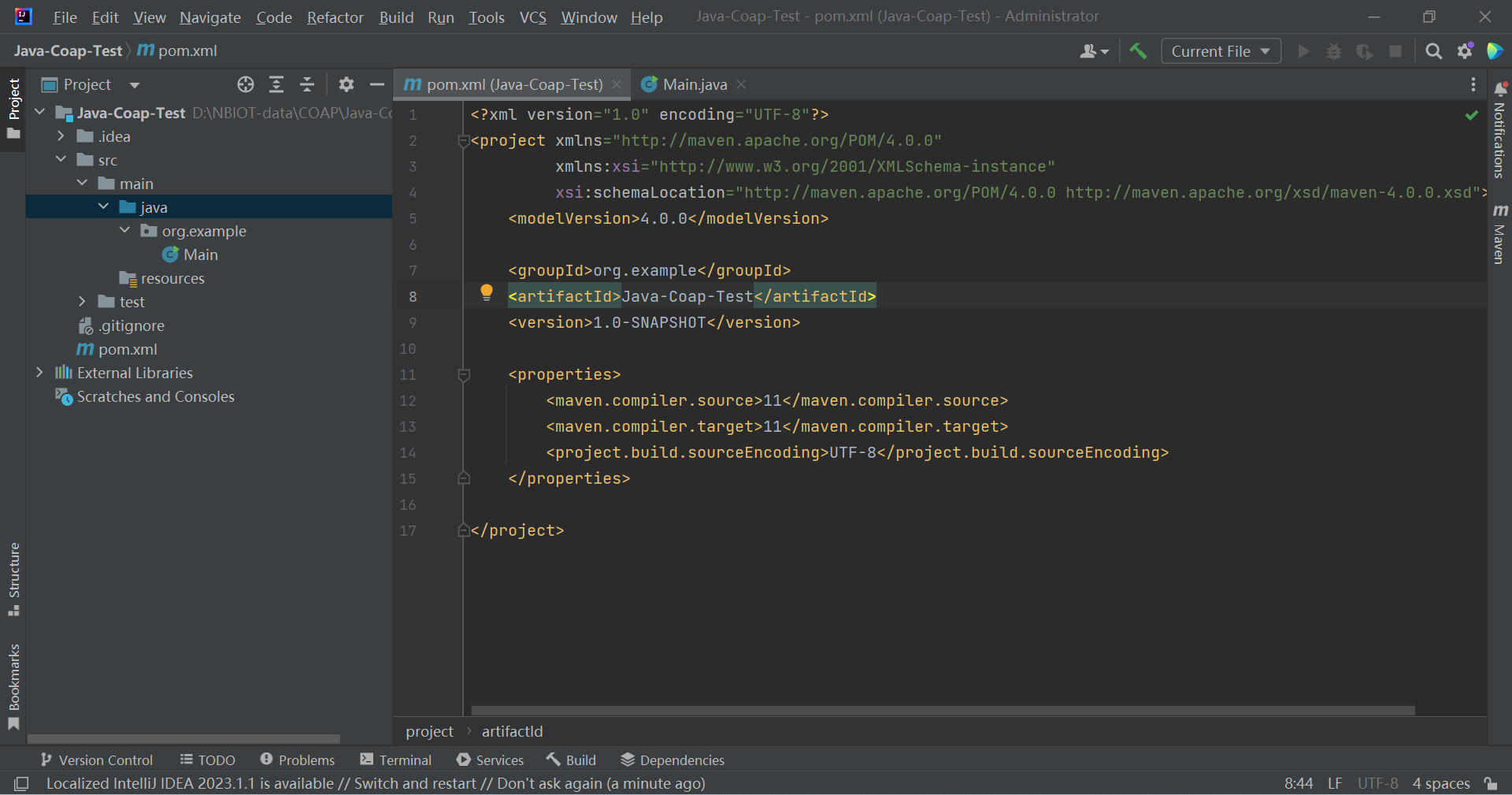This screenshot has height=795, width=1512.
Task: Click Expand All icon in Project panel
Action: [276, 84]
